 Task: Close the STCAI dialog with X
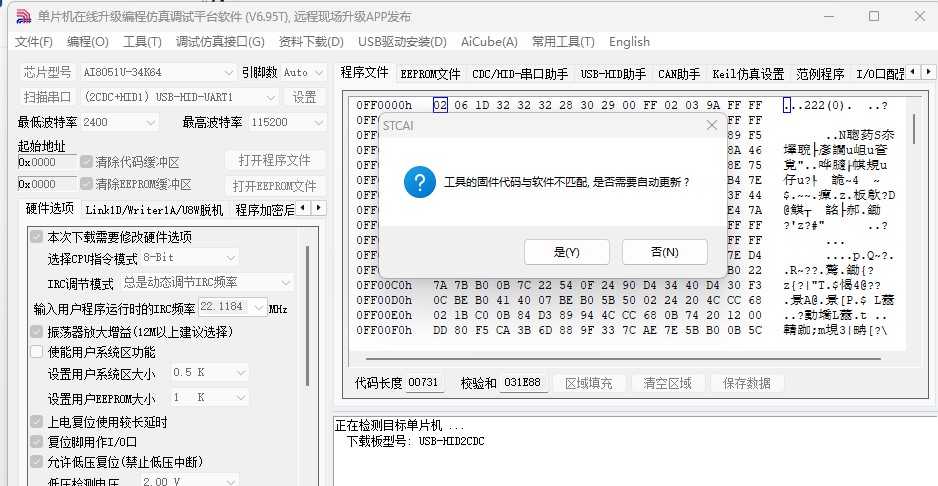(x=711, y=126)
